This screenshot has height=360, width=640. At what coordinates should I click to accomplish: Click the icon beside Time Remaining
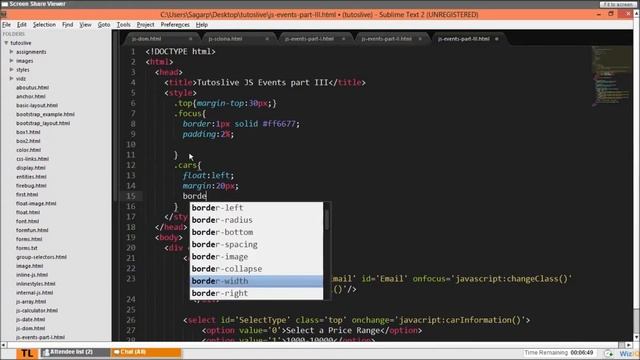click(609, 353)
